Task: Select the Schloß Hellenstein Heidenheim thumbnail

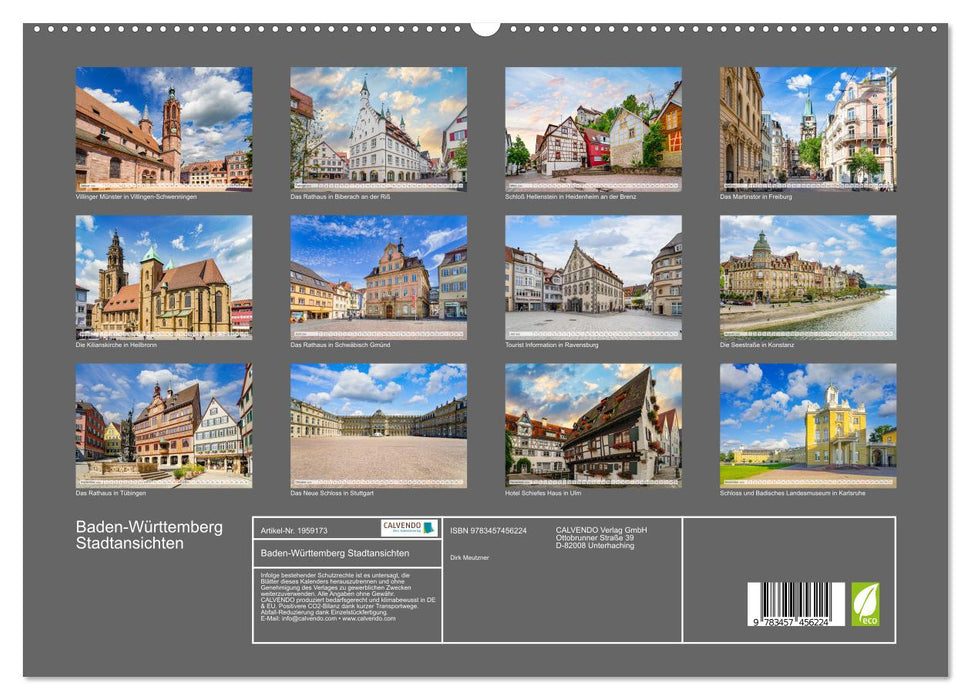Action: pyautogui.click(x=593, y=129)
